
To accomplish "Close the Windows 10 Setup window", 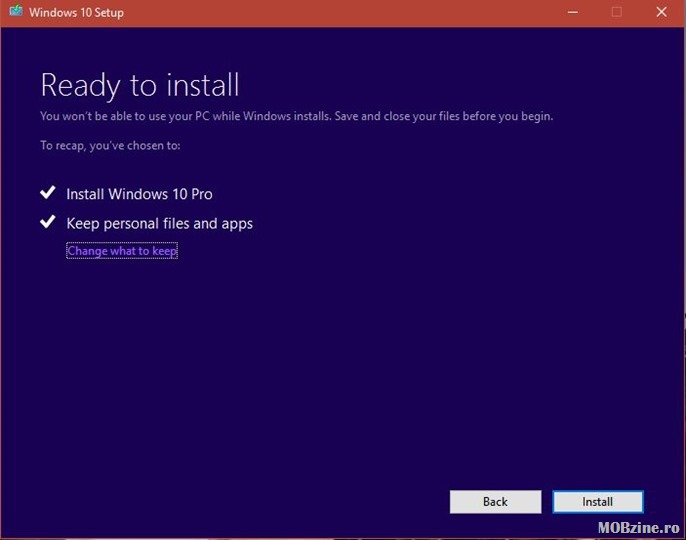I will [662, 12].
